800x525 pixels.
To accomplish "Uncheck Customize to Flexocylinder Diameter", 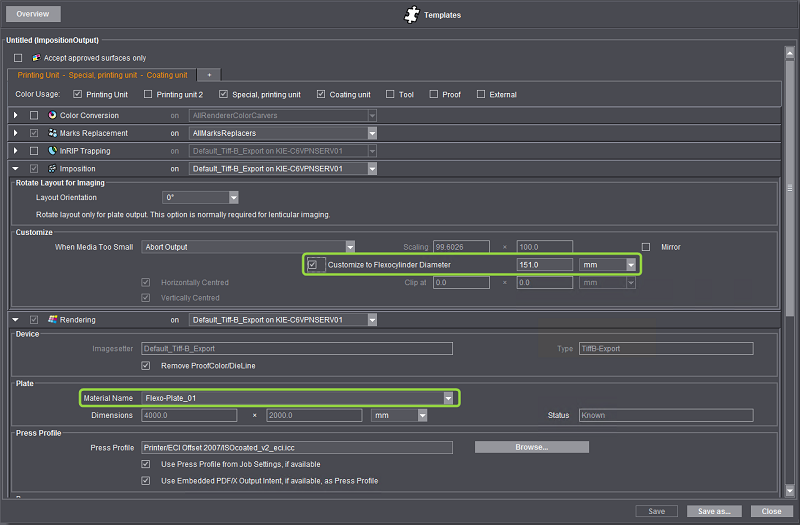I will (x=313, y=265).
